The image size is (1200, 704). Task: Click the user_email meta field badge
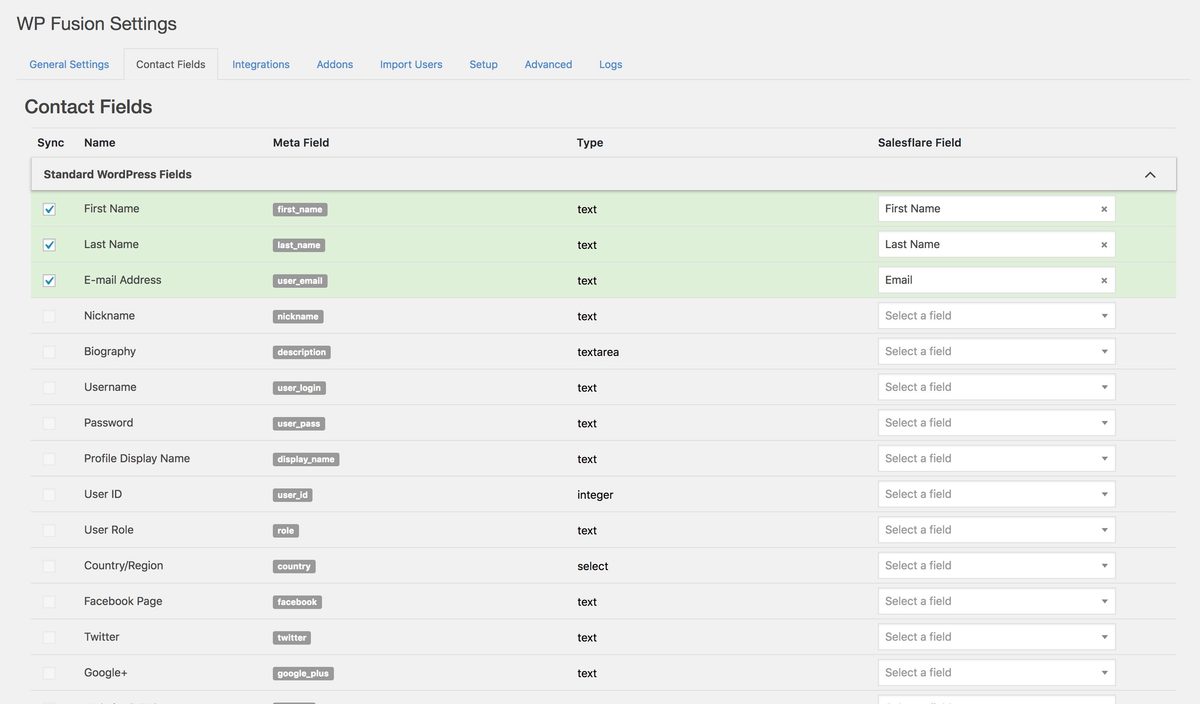300,281
